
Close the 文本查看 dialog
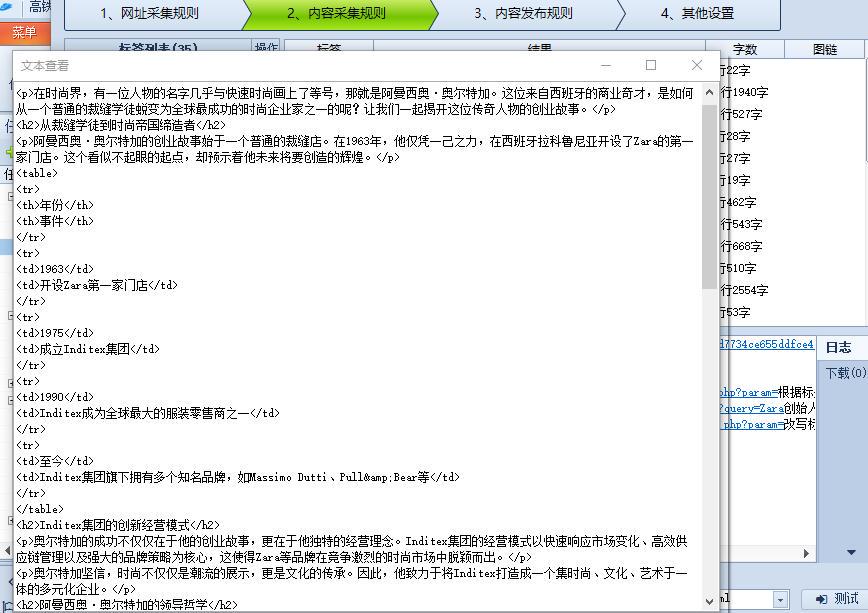697,65
